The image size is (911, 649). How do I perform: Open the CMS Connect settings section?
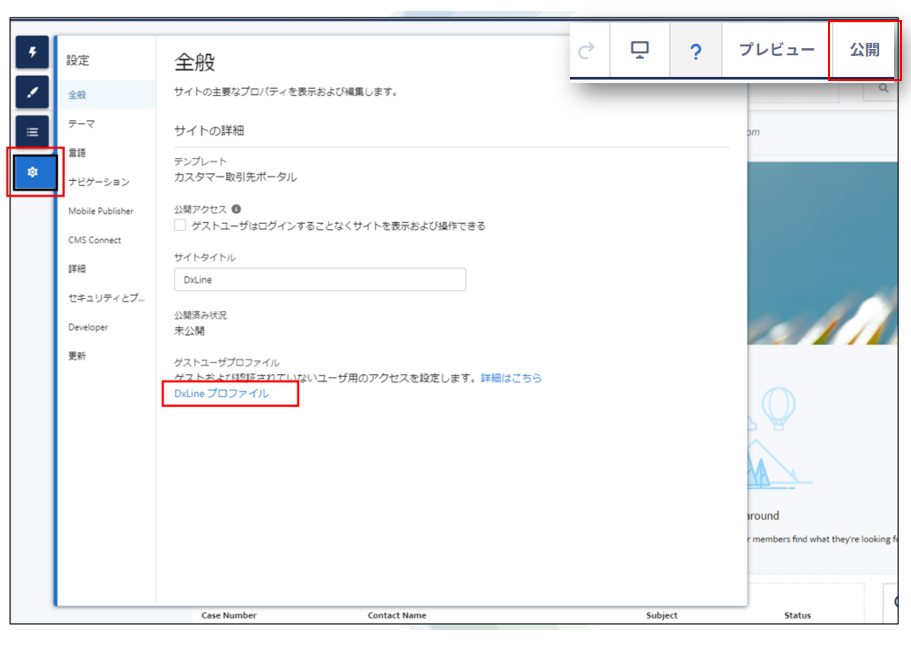click(95, 240)
